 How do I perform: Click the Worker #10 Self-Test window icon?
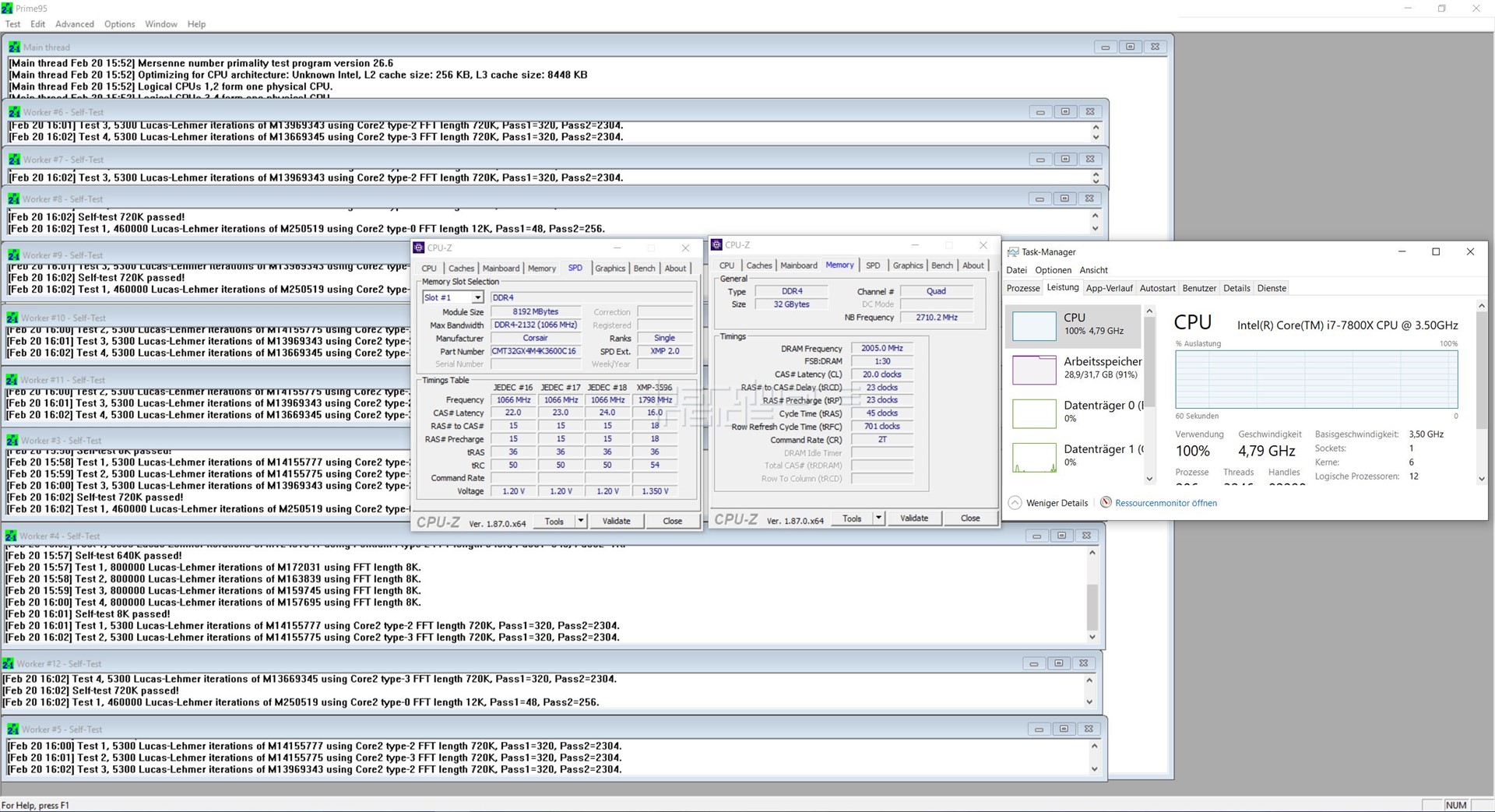(12, 318)
